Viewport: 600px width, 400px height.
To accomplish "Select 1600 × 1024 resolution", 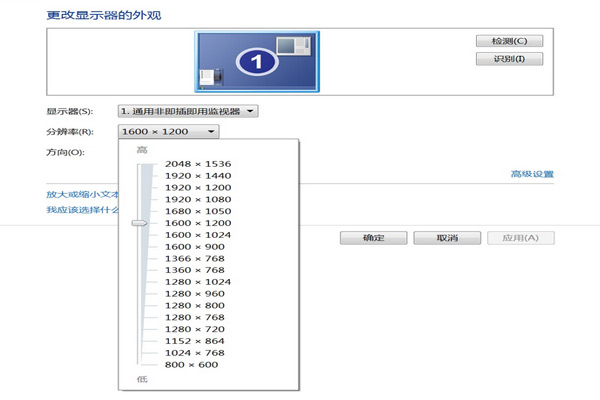I will point(198,235).
